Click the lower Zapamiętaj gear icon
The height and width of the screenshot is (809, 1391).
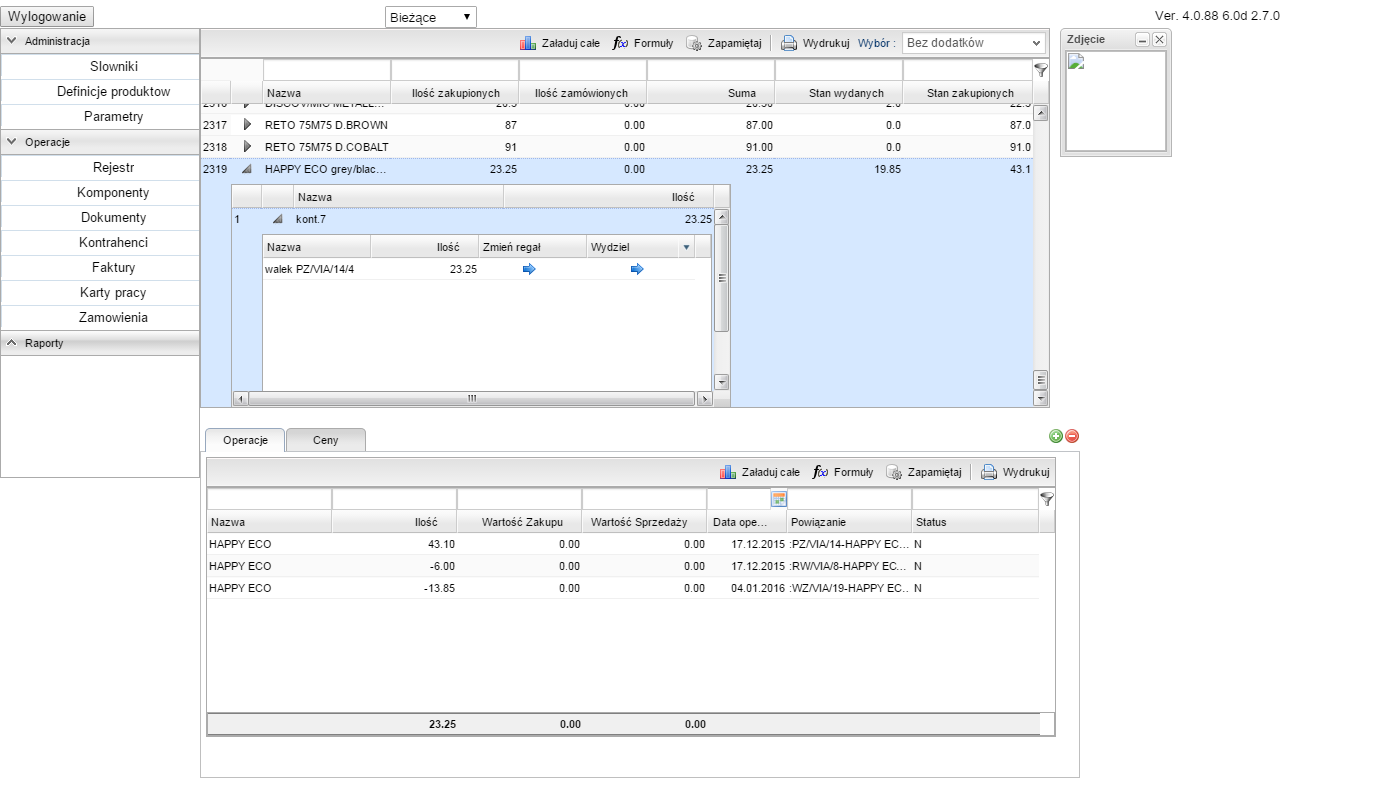tap(894, 472)
